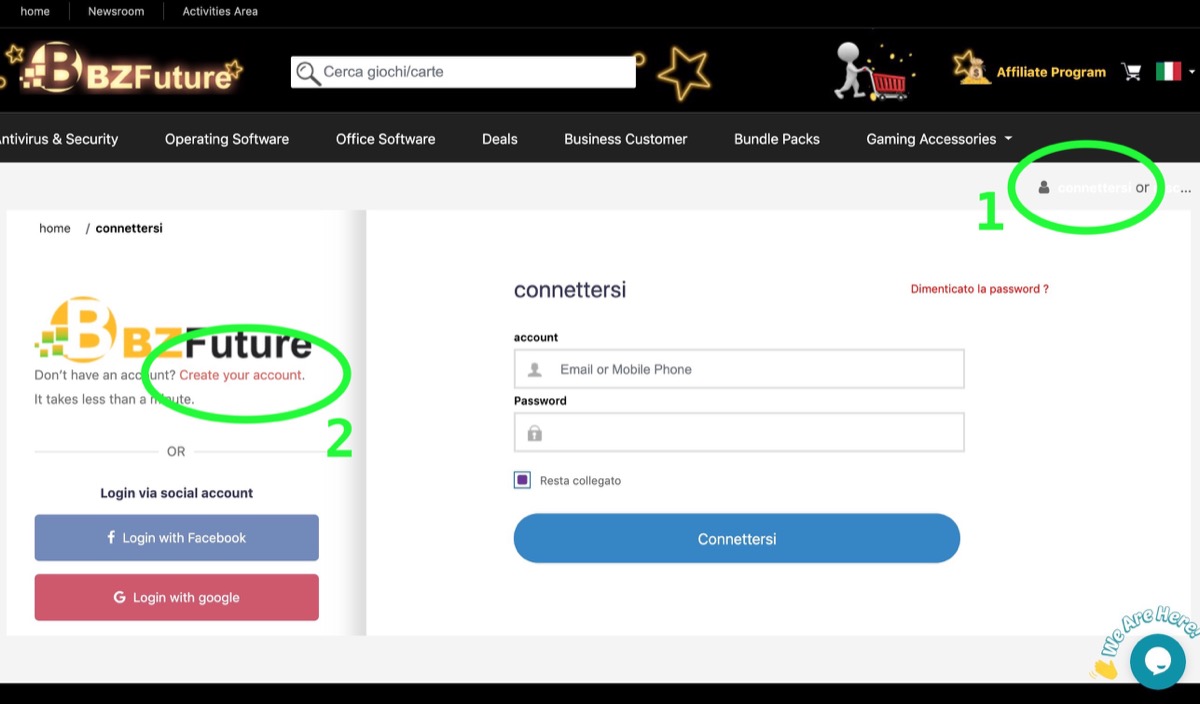Open the Newsroom link
Image resolution: width=1200 pixels, height=704 pixels.
click(x=116, y=12)
